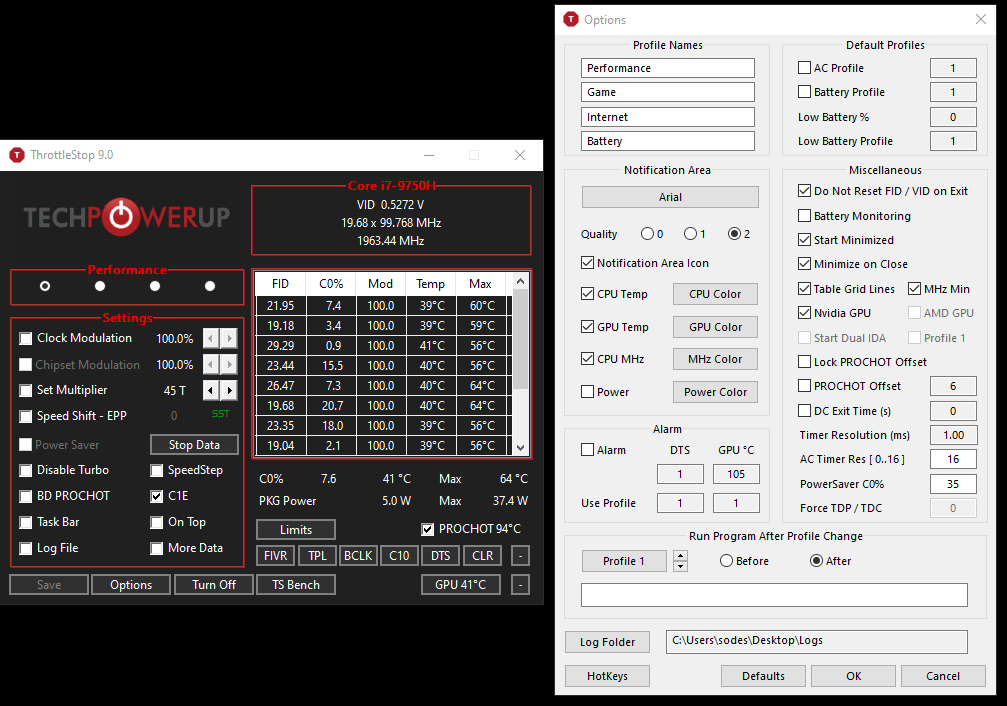Turn off the Start Minimized option
Viewport: 1007px width, 706px height.
tap(803, 239)
